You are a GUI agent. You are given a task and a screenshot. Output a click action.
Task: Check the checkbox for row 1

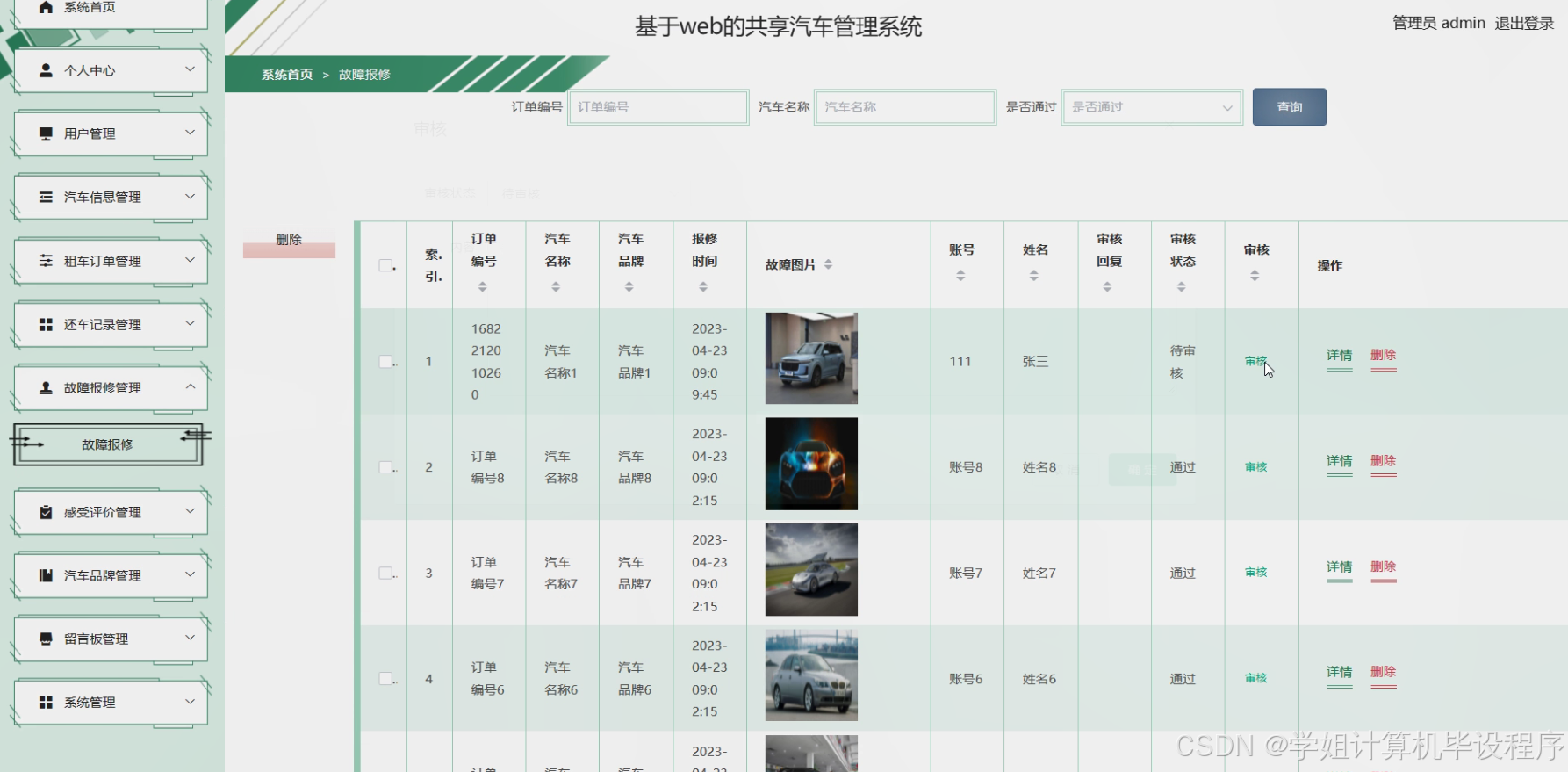tap(385, 361)
